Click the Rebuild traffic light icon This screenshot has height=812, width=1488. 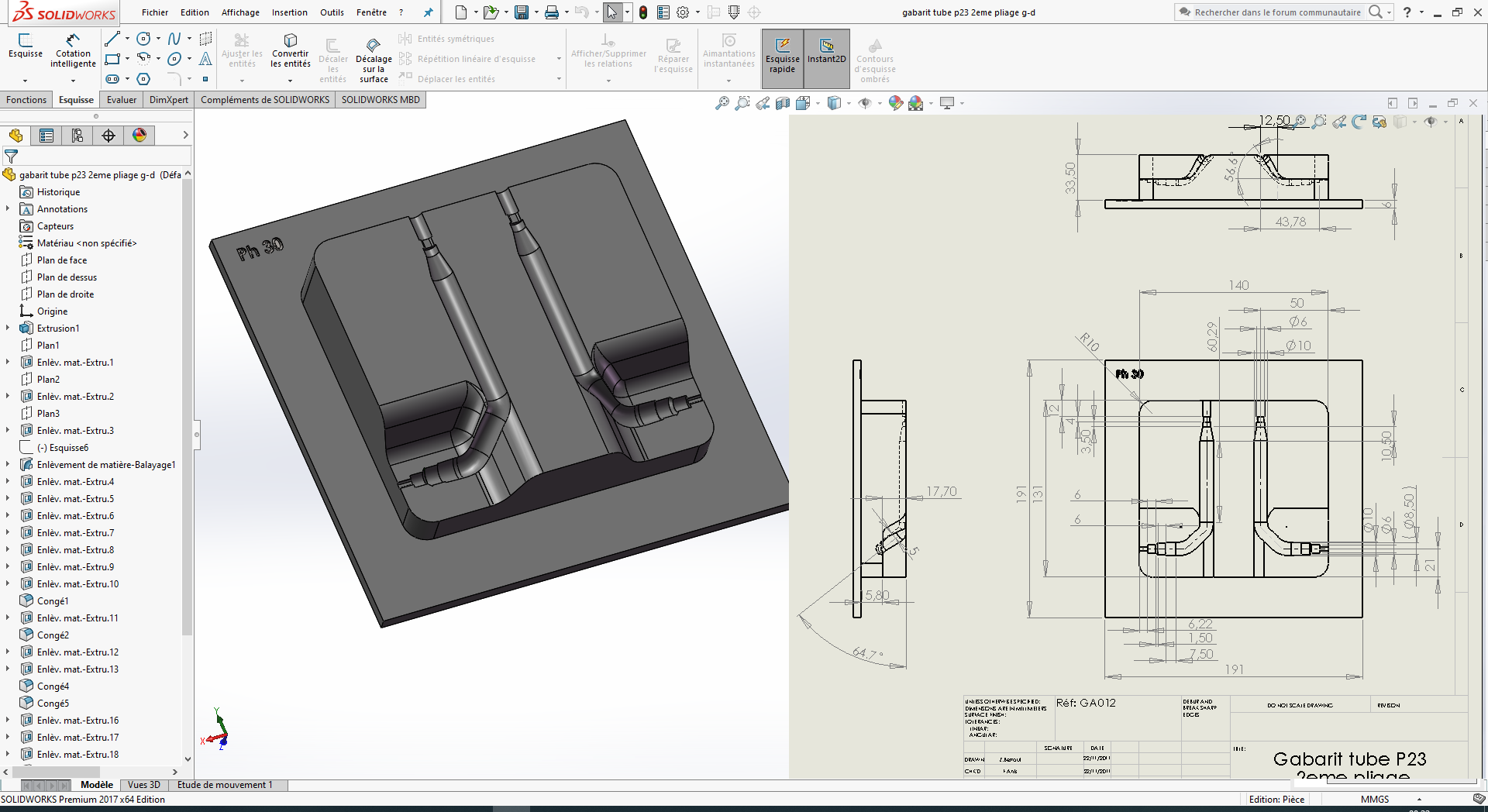point(643,12)
